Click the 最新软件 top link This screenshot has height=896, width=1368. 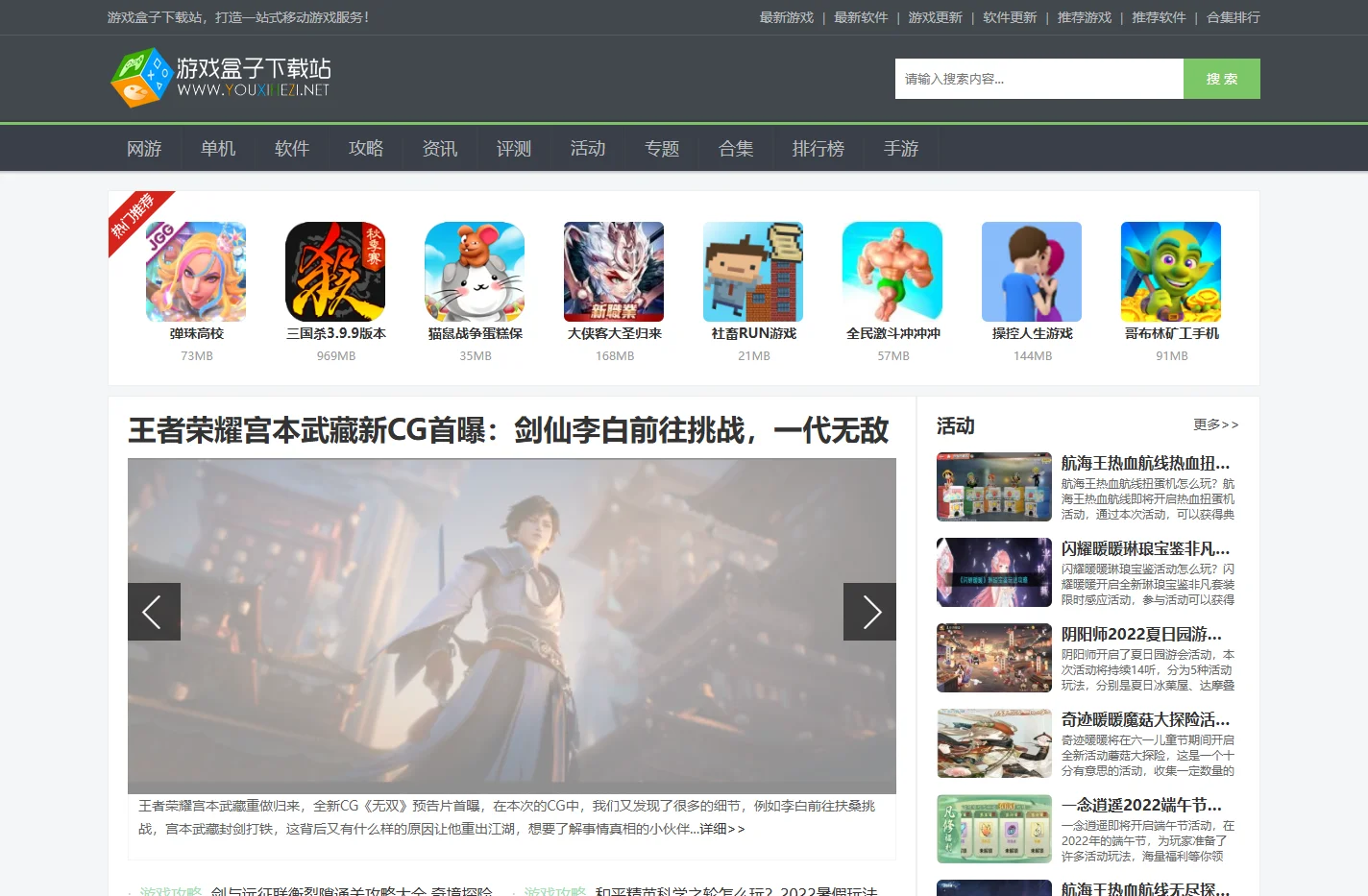pyautogui.click(x=861, y=17)
